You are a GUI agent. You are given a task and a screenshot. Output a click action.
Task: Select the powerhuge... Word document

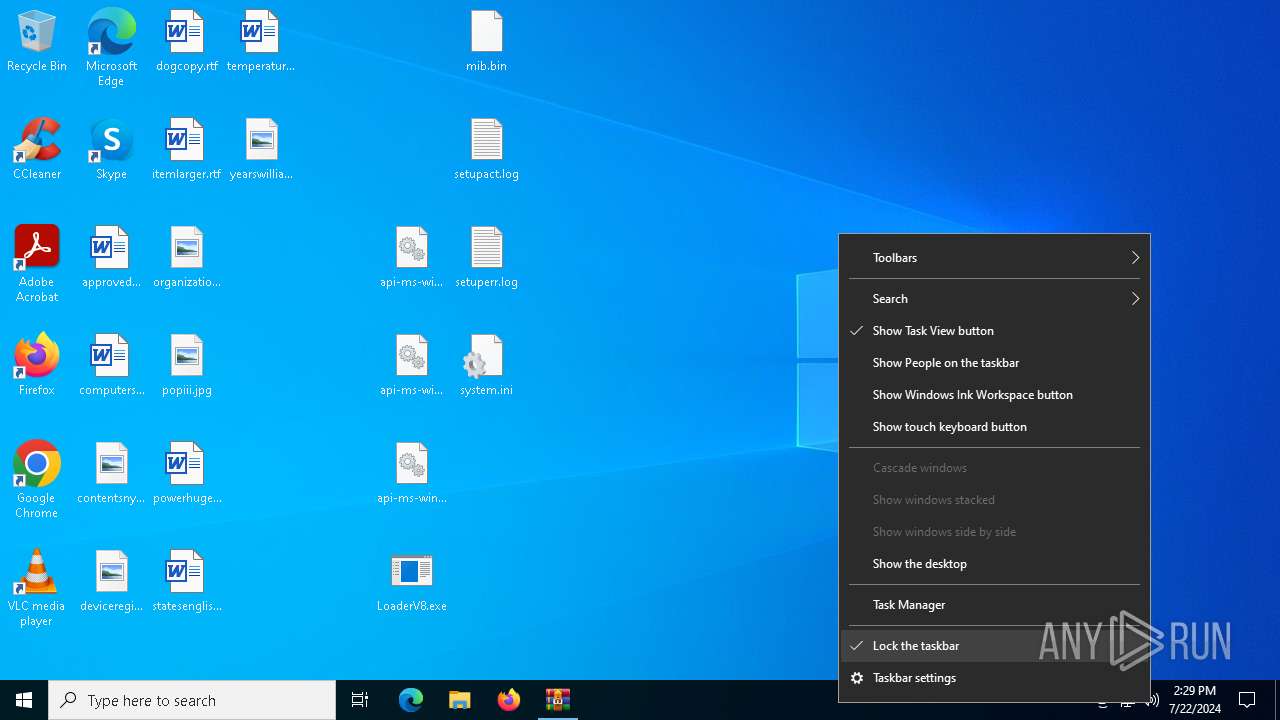187,474
